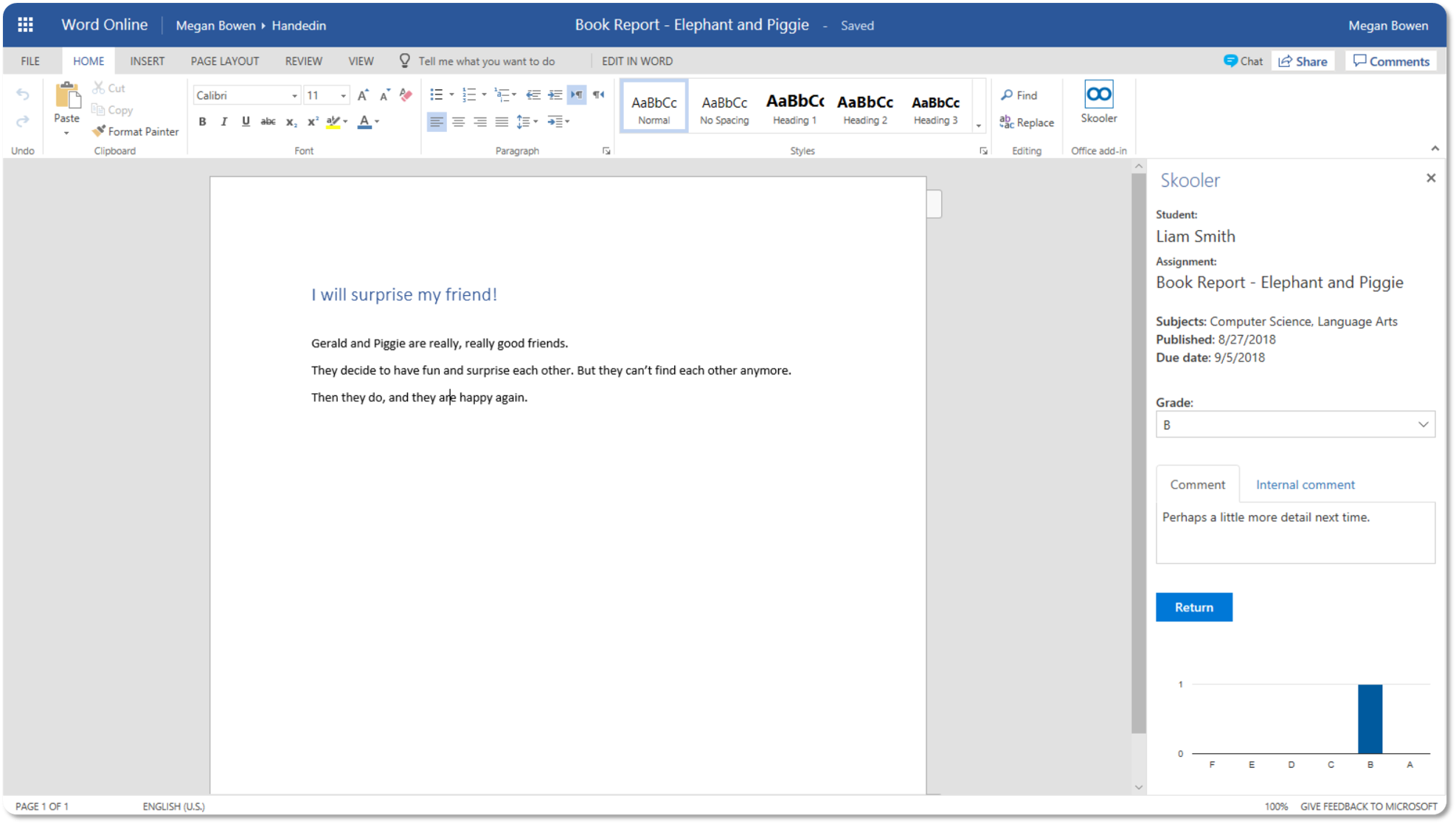Image resolution: width=1456 pixels, height=824 pixels.
Task: Open the Paragraph dialog launcher
Action: pos(606,151)
